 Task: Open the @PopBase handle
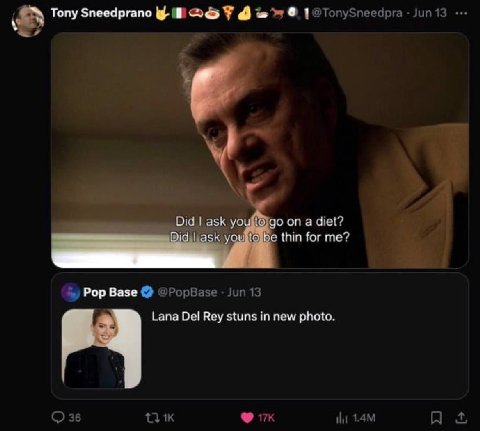pyautogui.click(x=187, y=292)
